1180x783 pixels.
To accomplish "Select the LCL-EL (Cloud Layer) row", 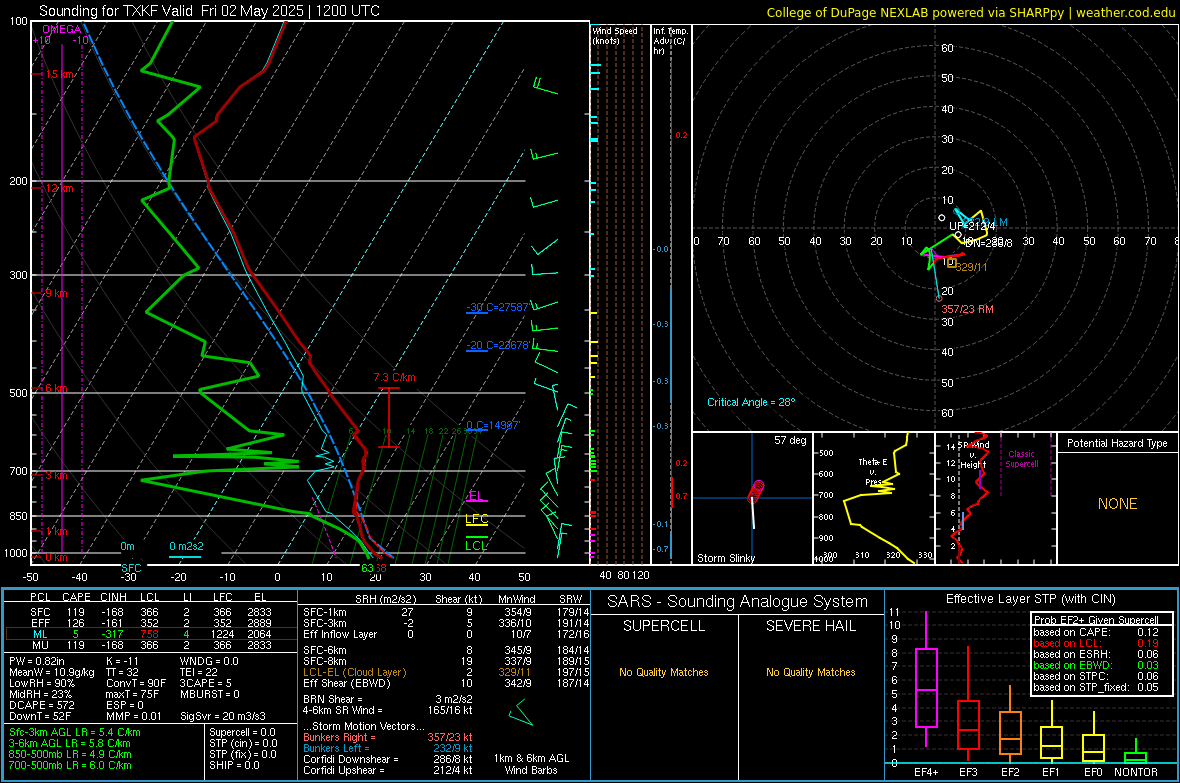I will pyautogui.click(x=446, y=672).
